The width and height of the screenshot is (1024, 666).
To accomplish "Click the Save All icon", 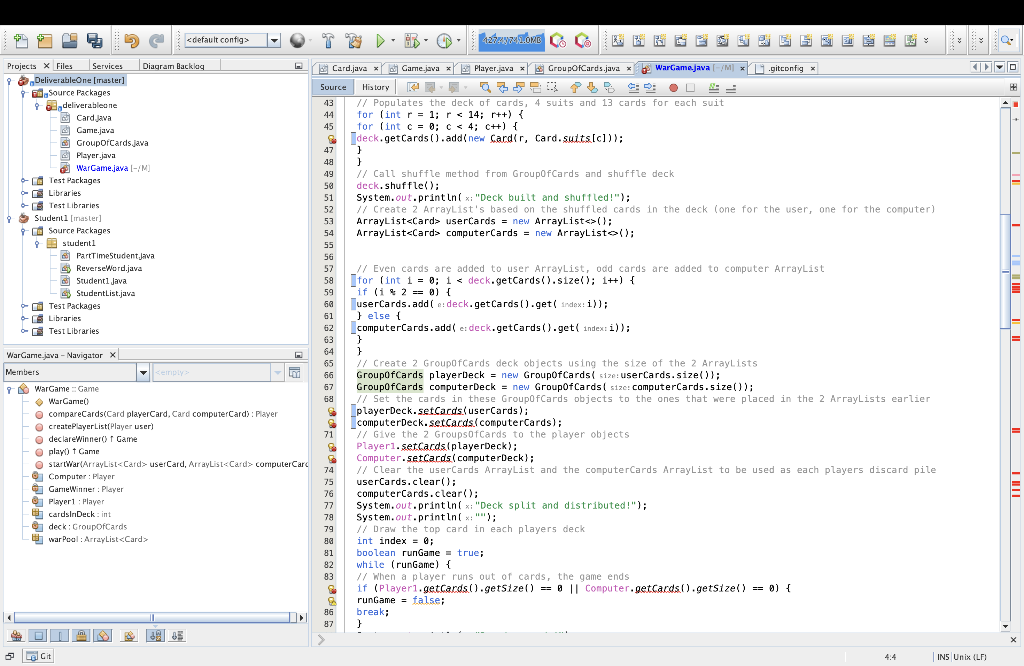I will click(95, 41).
